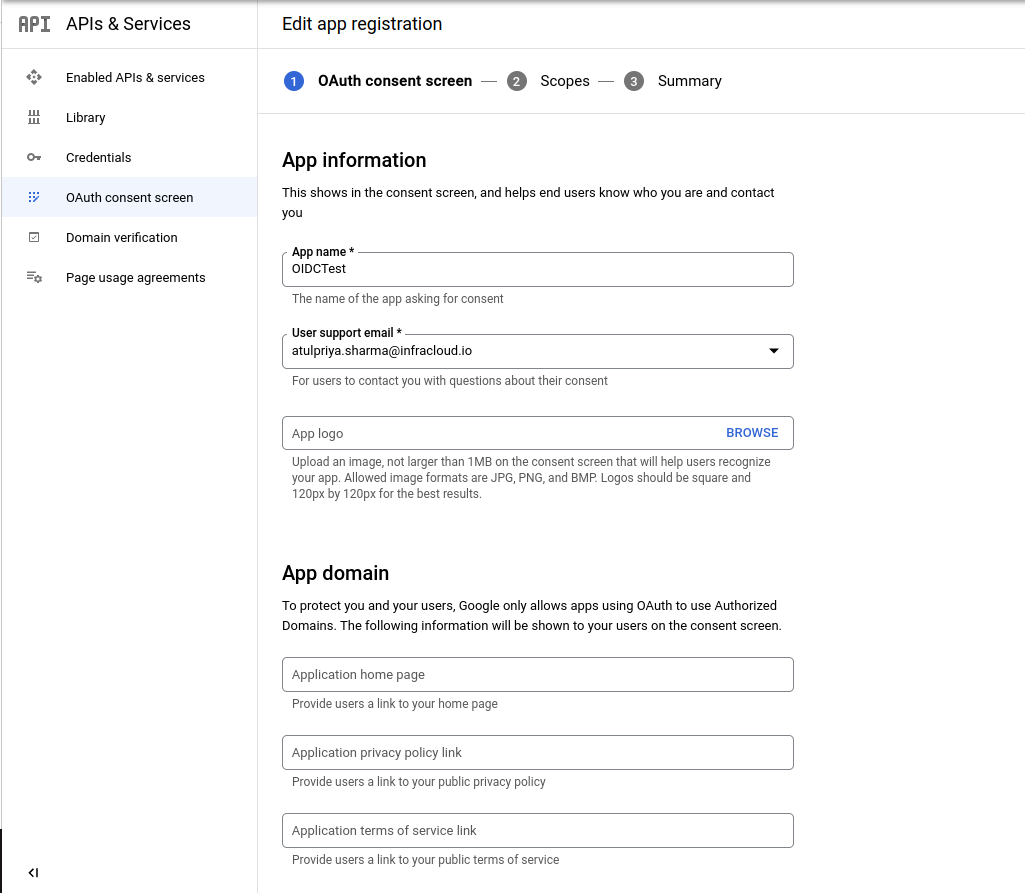This screenshot has width=1025, height=893.
Task: Jump to step 2 Scopes
Action: pyautogui.click(x=548, y=81)
